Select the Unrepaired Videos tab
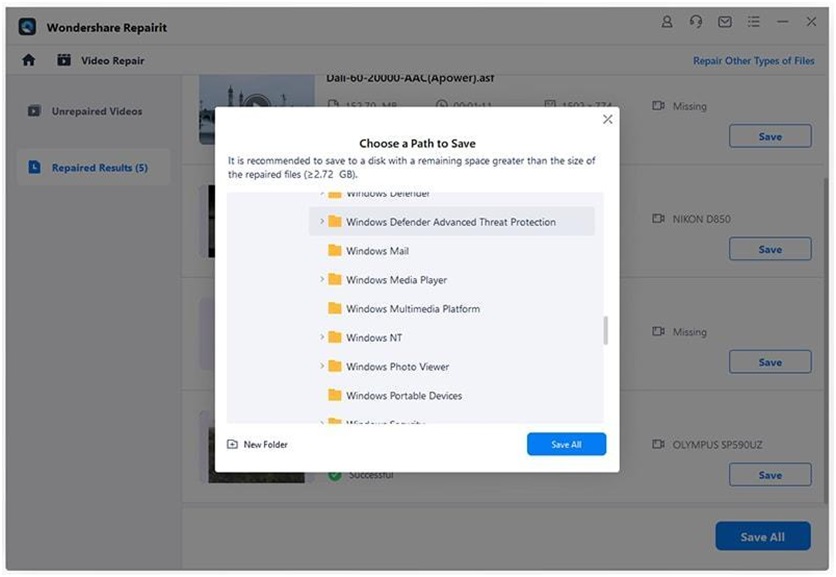 point(93,111)
